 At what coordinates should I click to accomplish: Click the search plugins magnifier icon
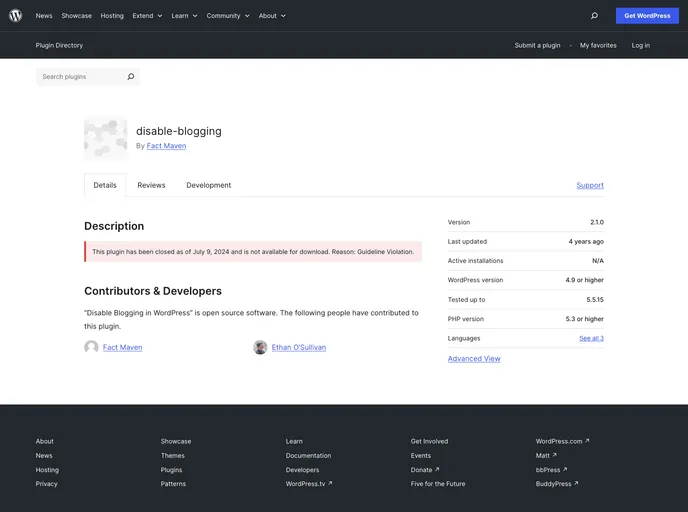[x=131, y=77]
